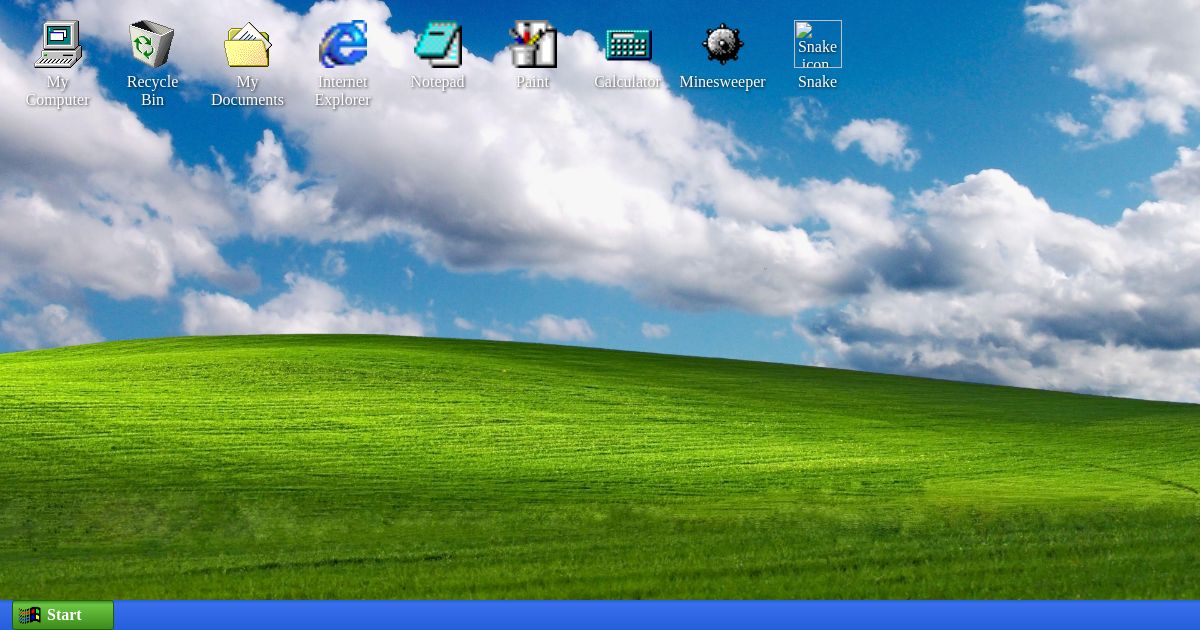Click the Calculator label under its icon

click(627, 82)
